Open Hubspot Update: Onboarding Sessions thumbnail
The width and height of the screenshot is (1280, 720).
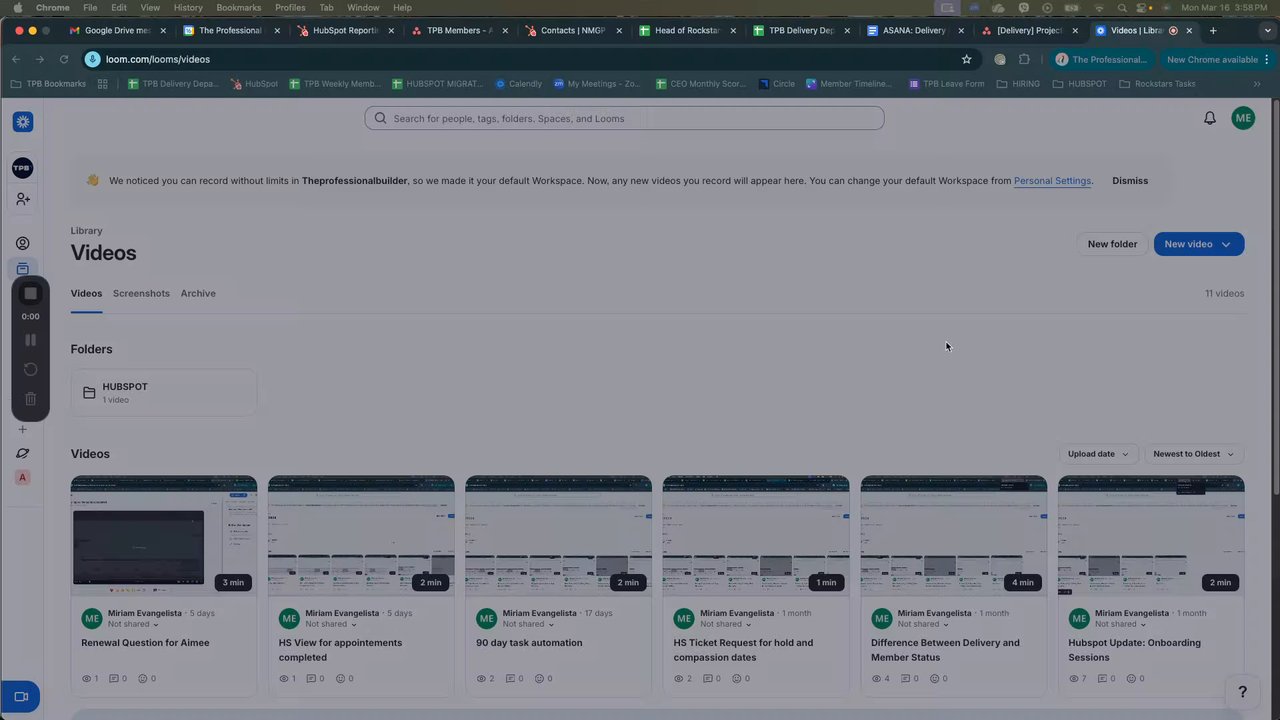pos(1151,536)
